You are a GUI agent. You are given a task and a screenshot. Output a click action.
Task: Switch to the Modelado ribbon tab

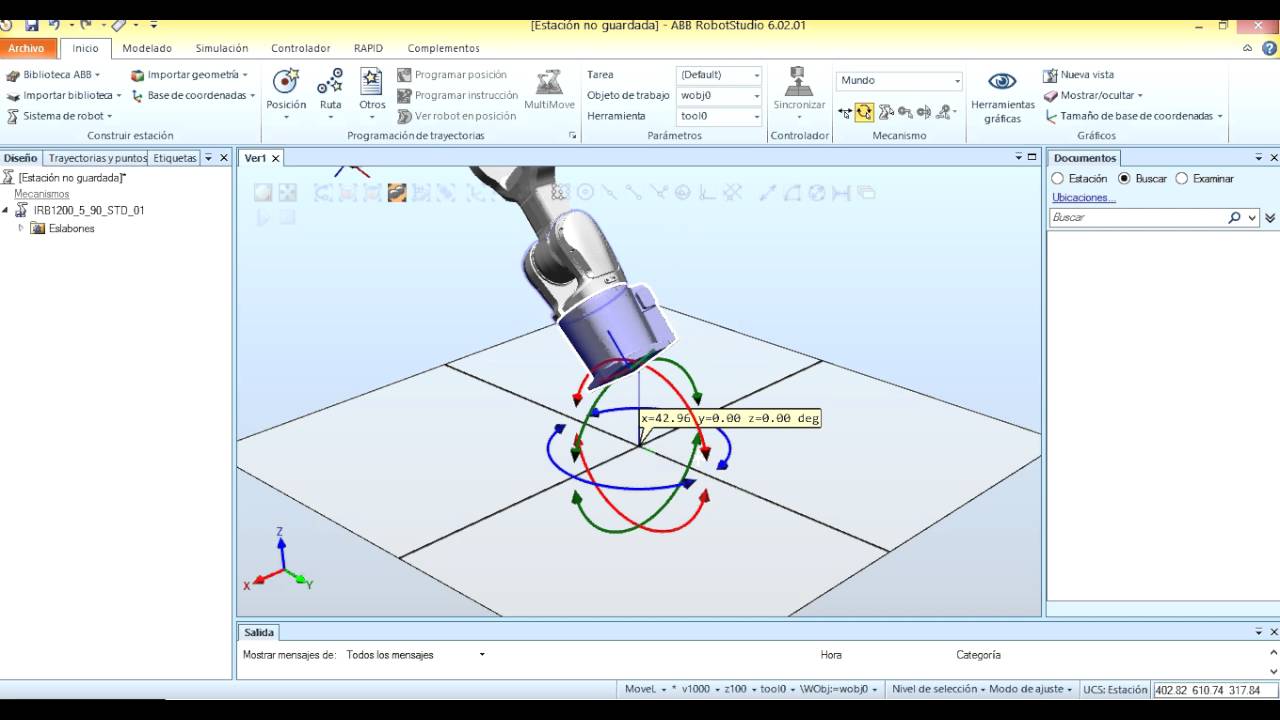point(147,48)
